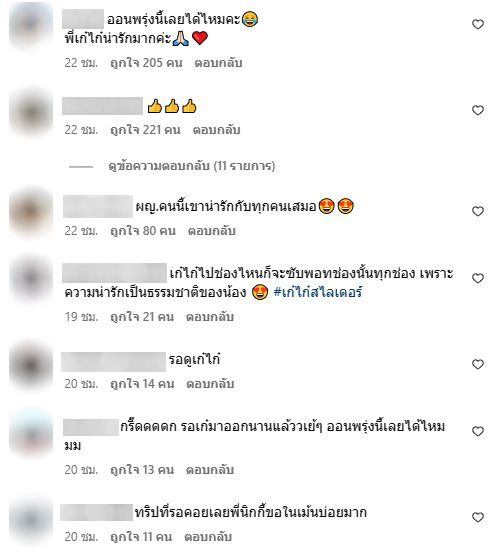Click username of the 'ทริปที่รอคอยเลย' commenter
This screenshot has width=497, height=559.
[x=96, y=512]
